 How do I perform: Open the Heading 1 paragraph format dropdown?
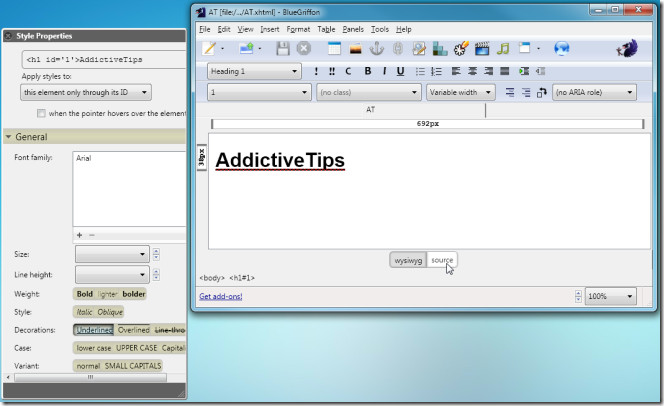[254, 71]
